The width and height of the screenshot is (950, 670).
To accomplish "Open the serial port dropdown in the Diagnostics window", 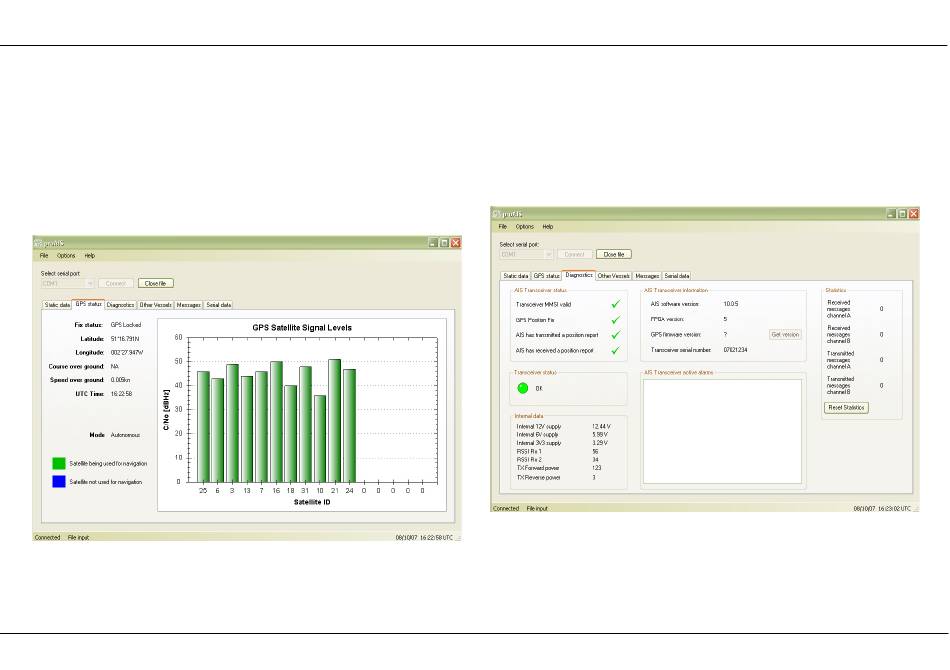I will [548, 254].
